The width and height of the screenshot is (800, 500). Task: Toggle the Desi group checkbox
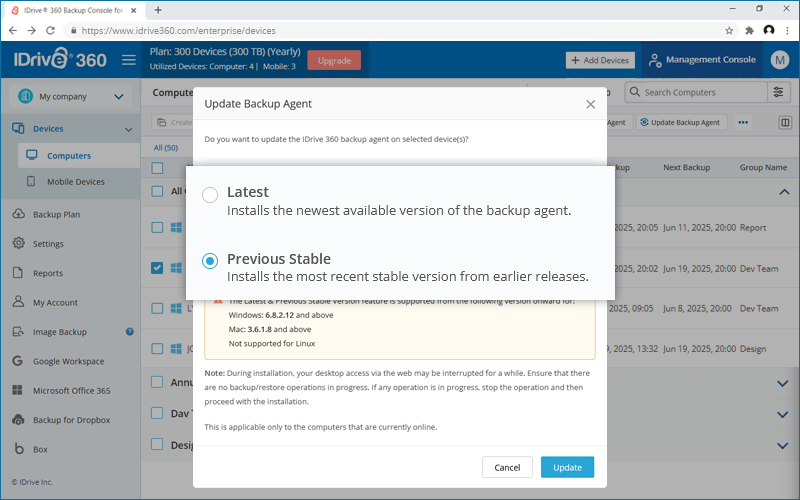pyautogui.click(x=157, y=444)
